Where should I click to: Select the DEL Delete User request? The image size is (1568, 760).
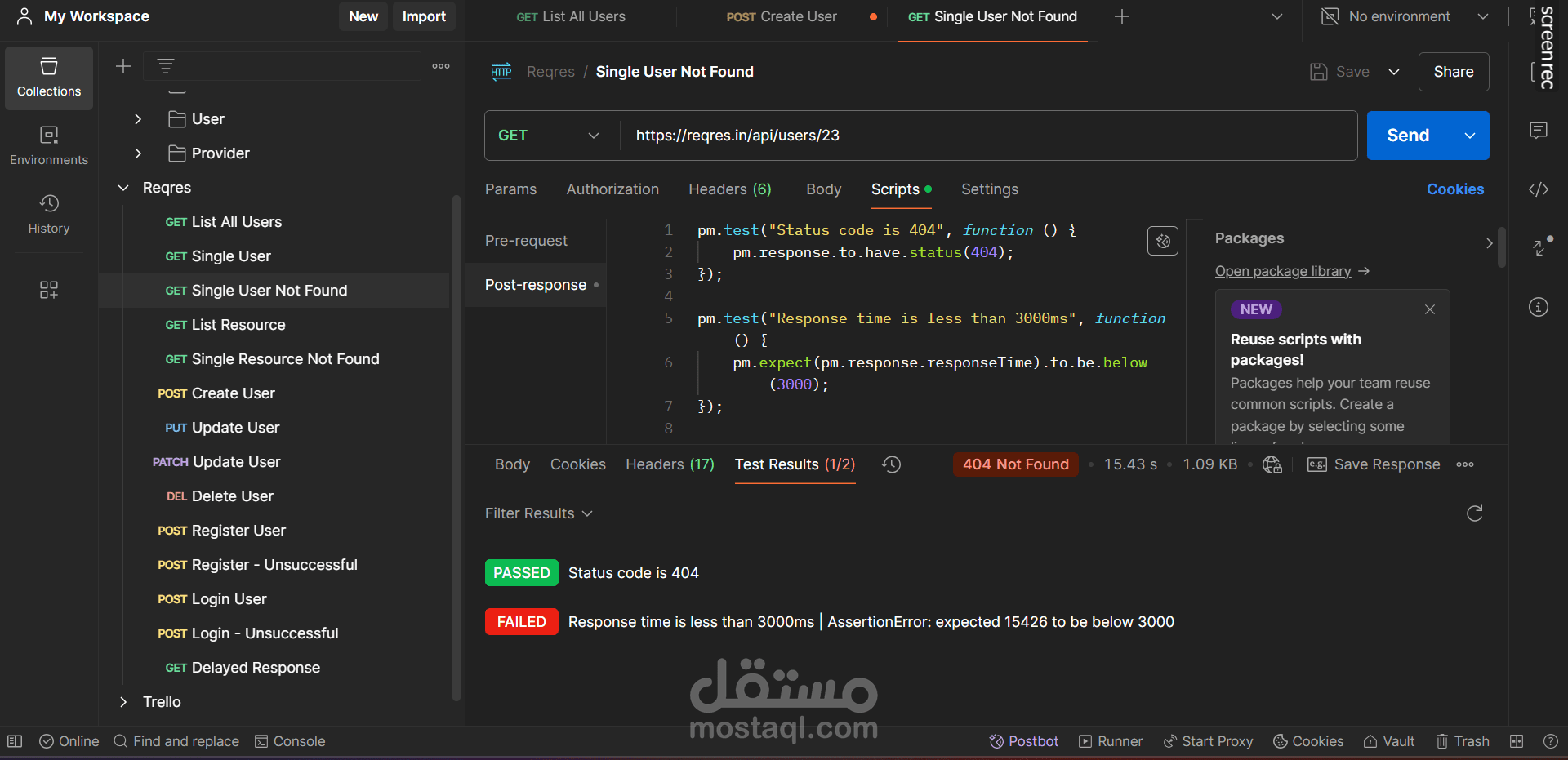(220, 496)
